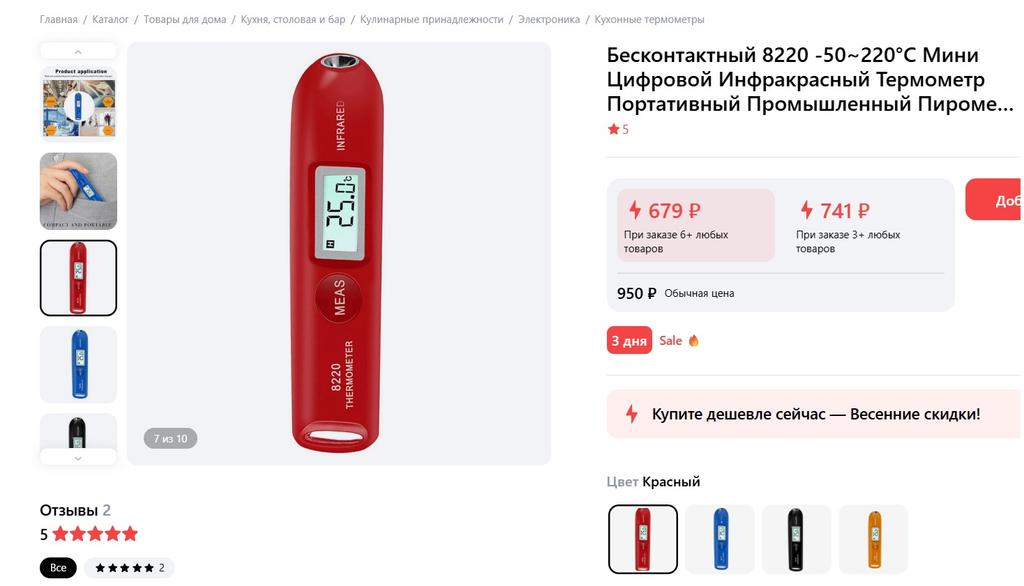Select the blue thermometer thumbnail

[78, 364]
